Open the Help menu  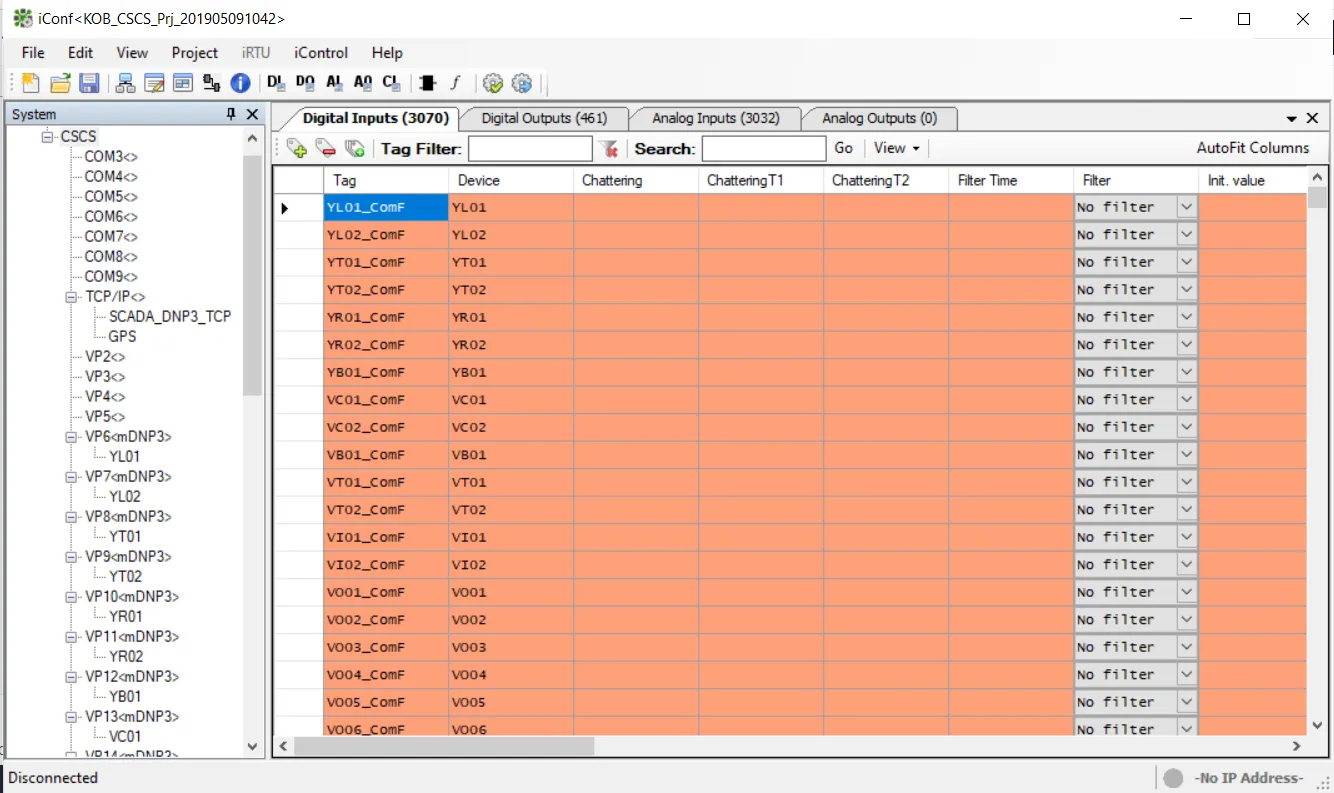[x=387, y=53]
